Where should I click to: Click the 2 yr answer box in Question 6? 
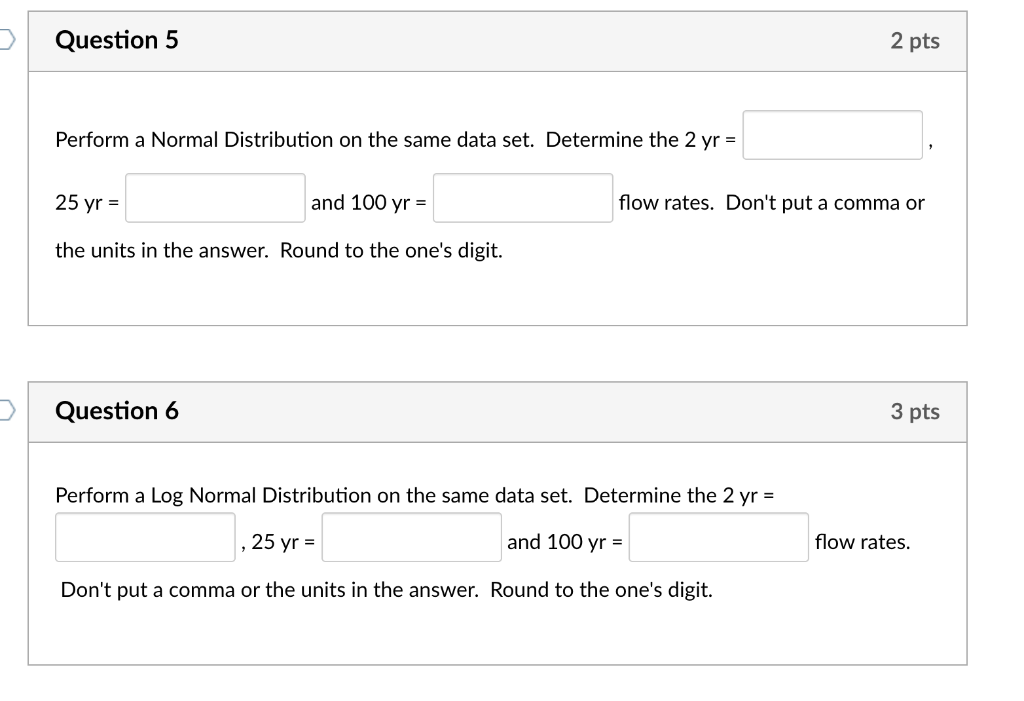(x=144, y=537)
